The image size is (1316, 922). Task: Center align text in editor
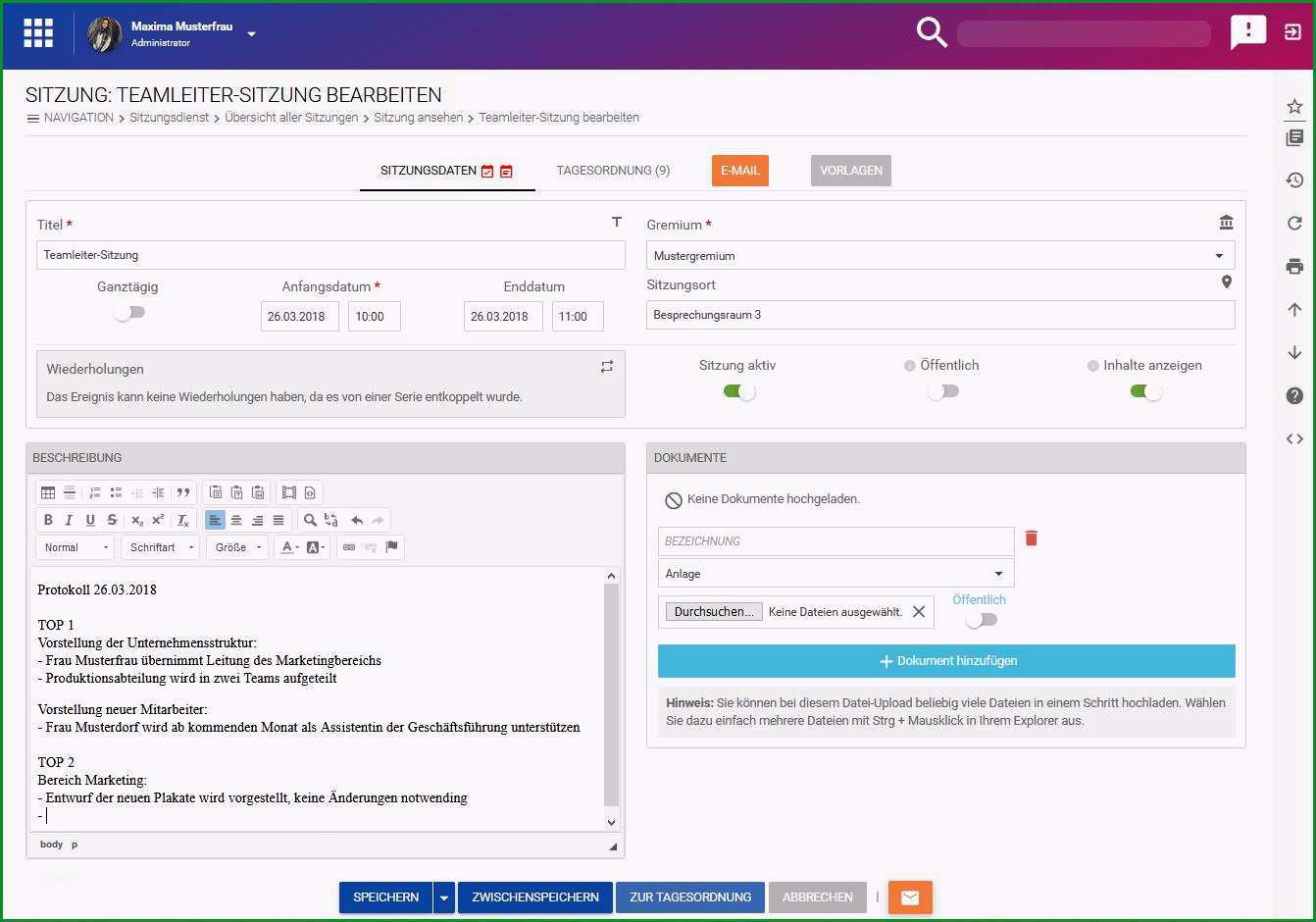(236, 520)
